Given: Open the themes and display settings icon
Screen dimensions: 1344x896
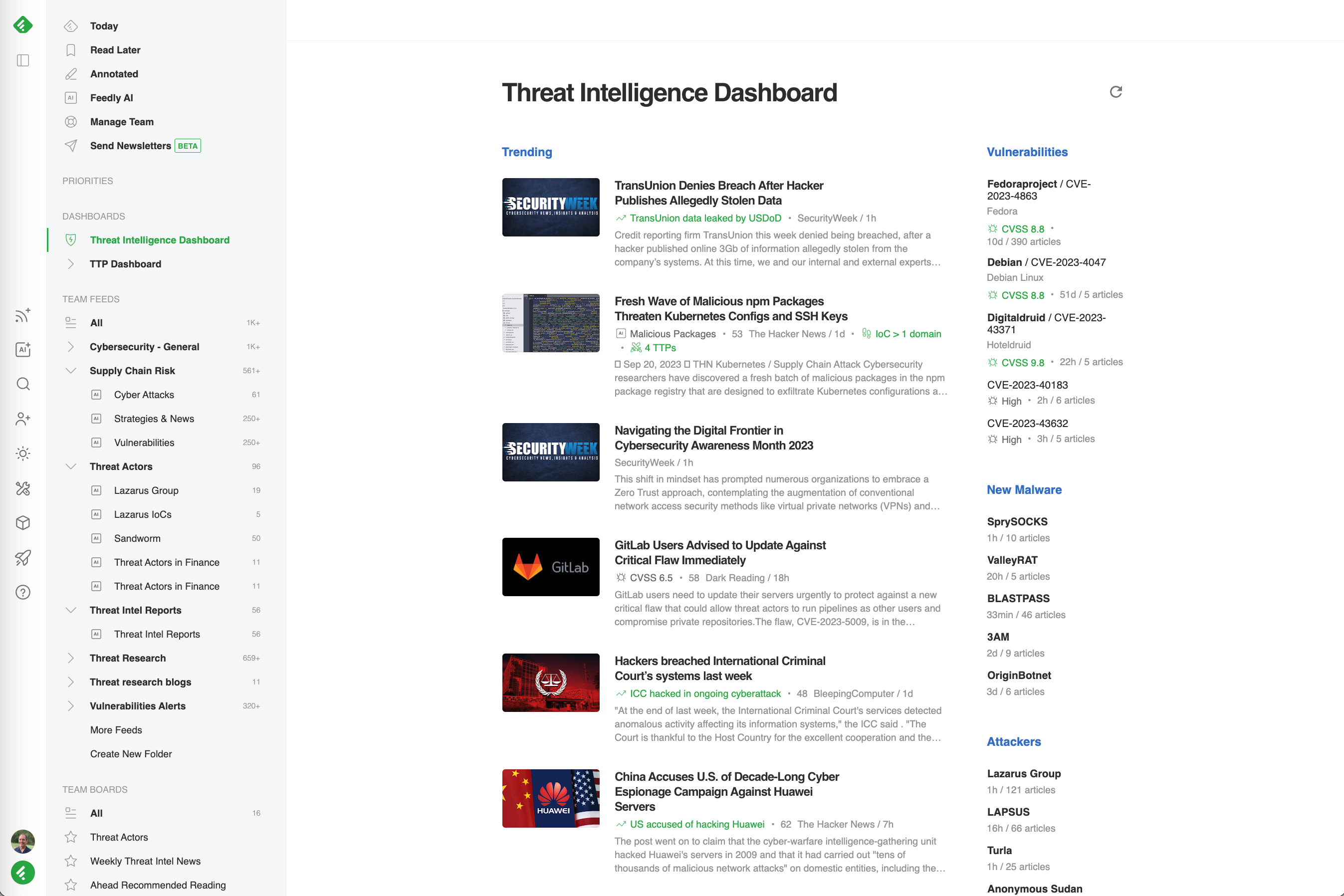Looking at the screenshot, I should pos(23,453).
